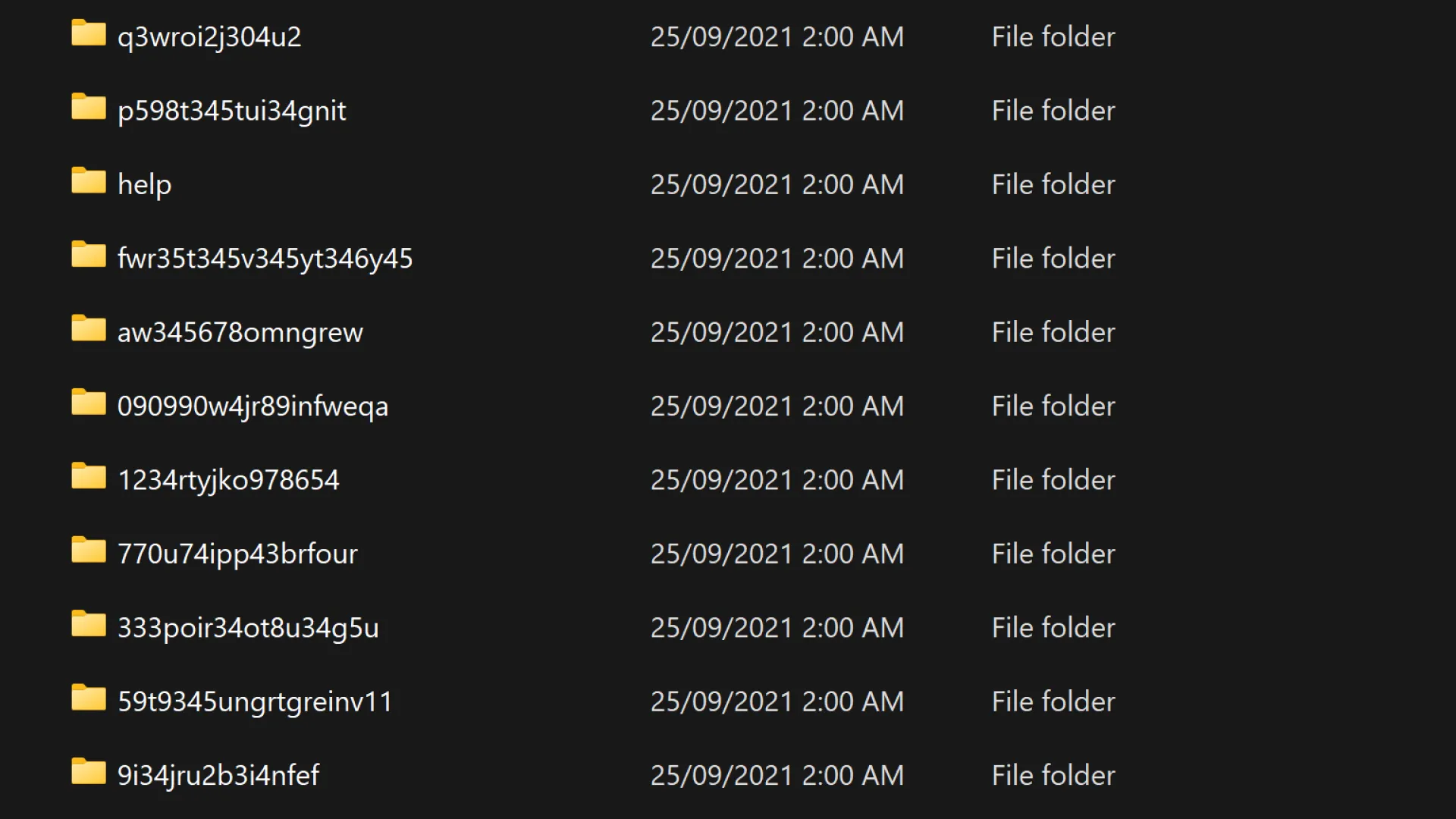Click the aw345678omngrew folder icon
Screen dimensions: 1456x819
[x=89, y=329]
